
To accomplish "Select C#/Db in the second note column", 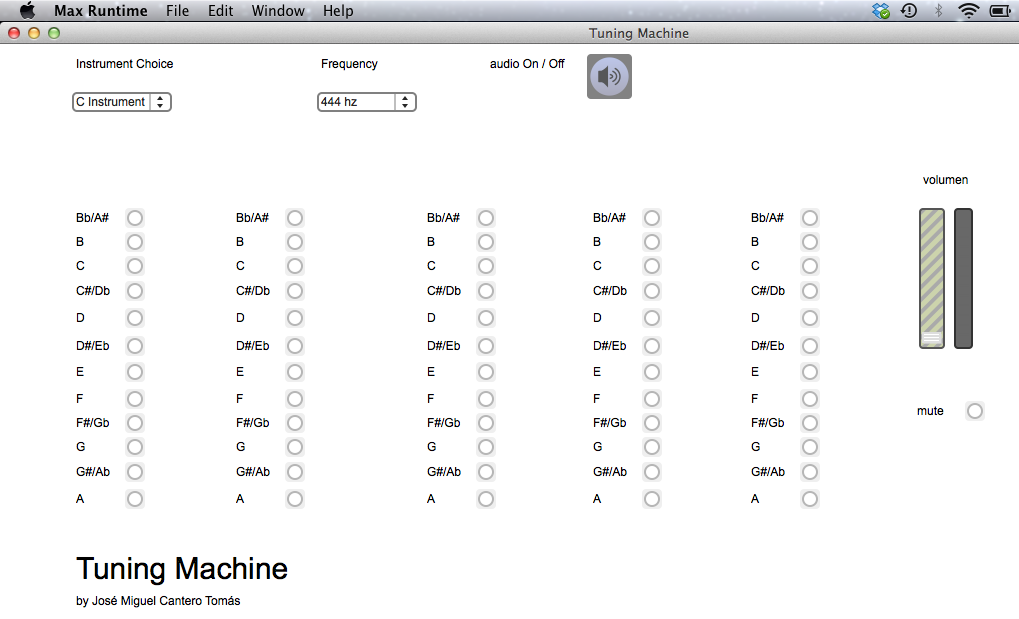I will tap(294, 291).
